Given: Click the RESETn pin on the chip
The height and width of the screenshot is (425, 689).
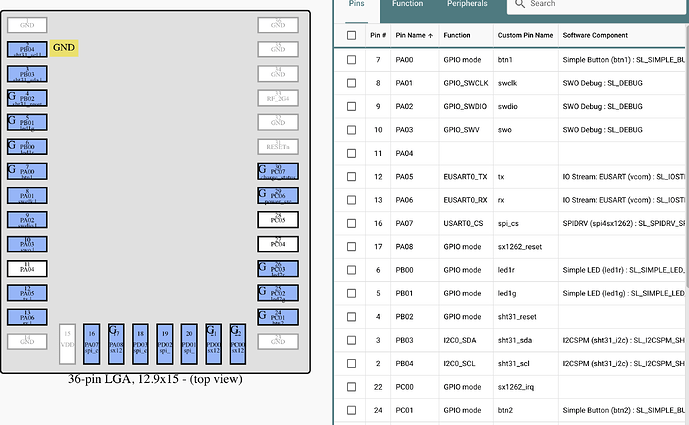Looking at the screenshot, I should click(278, 146).
